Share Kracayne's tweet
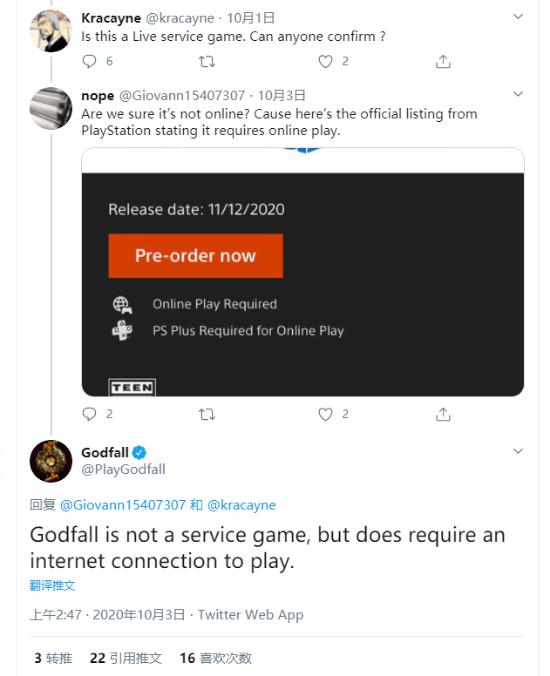 coord(443,62)
